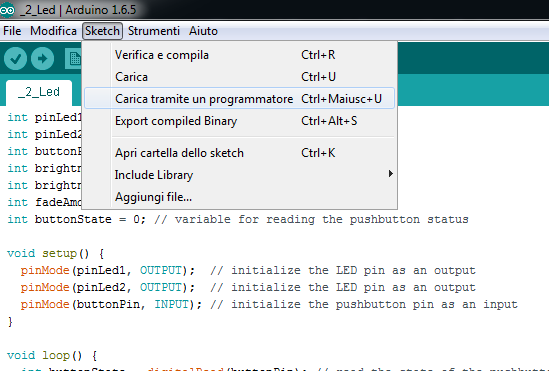This screenshot has width=549, height=371.
Task: Open the File menu
Action: [12, 31]
